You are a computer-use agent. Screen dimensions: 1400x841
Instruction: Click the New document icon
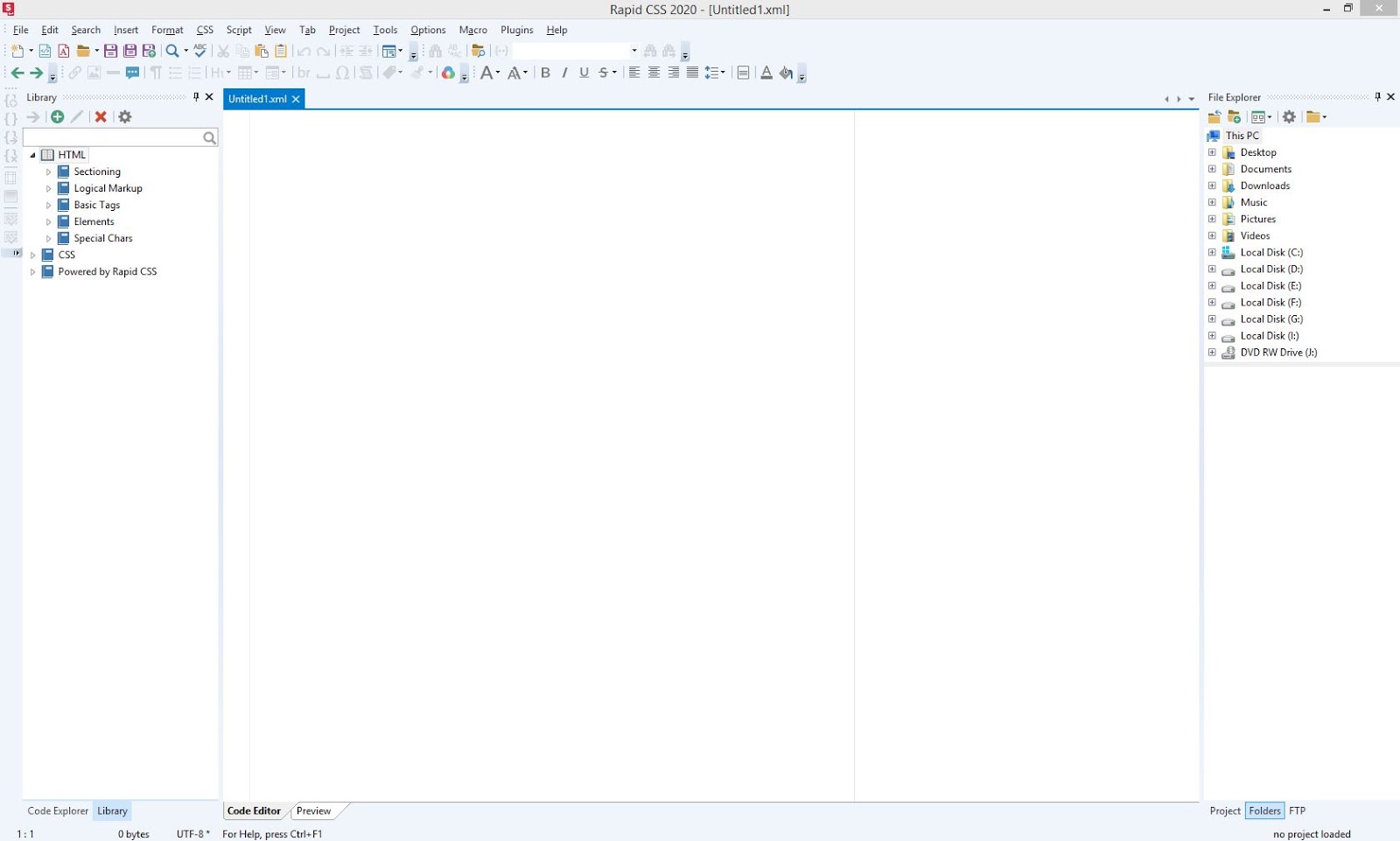pos(17,51)
